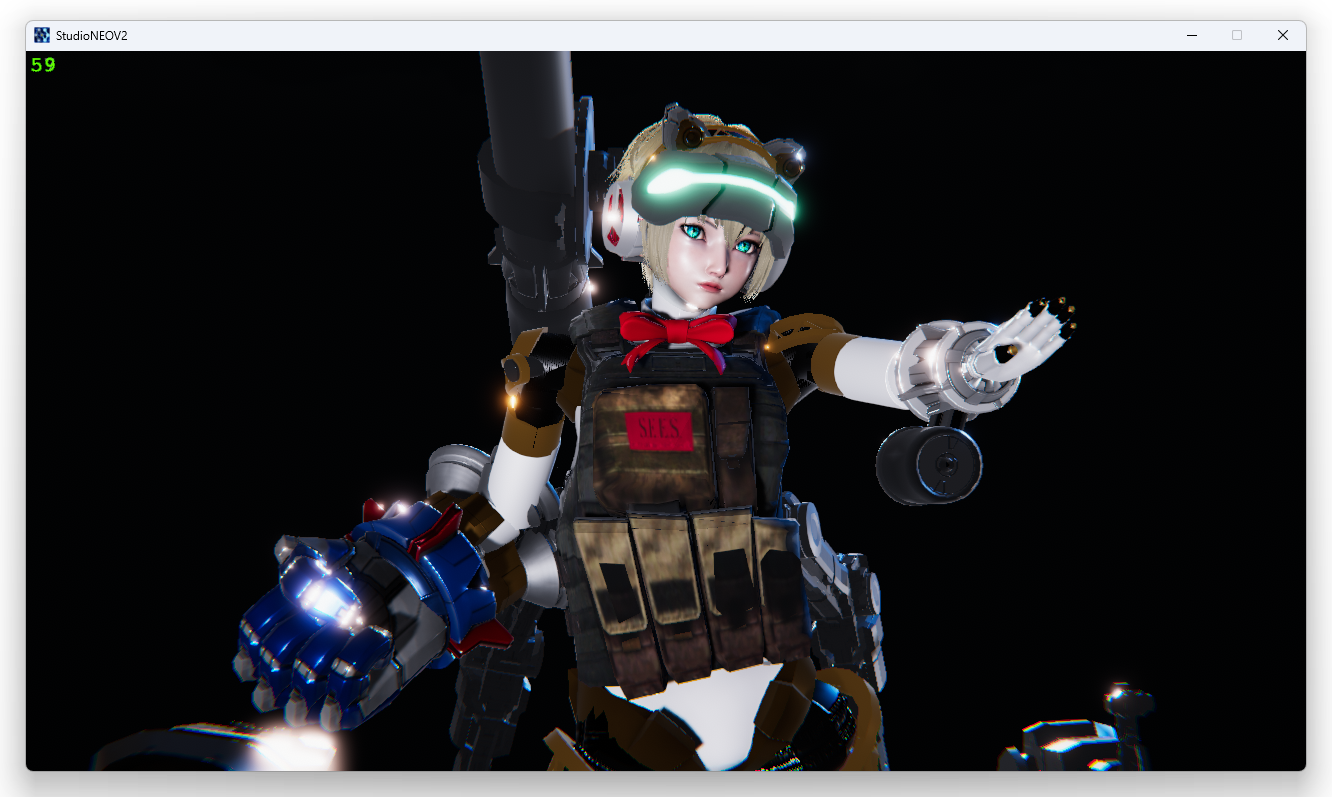Click the green "59" FPS counter

(x=43, y=65)
